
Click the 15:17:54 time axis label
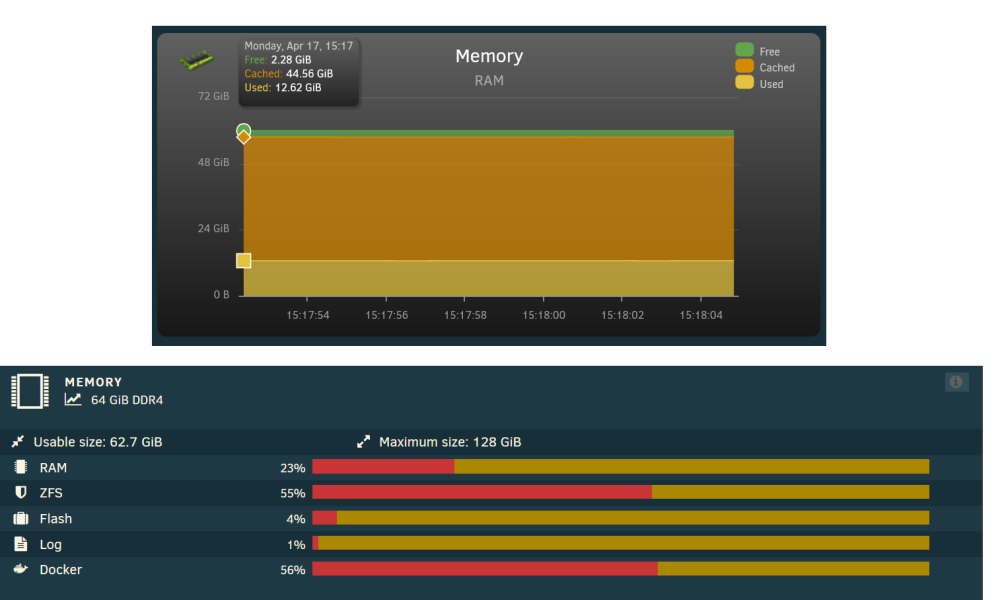[x=308, y=315]
